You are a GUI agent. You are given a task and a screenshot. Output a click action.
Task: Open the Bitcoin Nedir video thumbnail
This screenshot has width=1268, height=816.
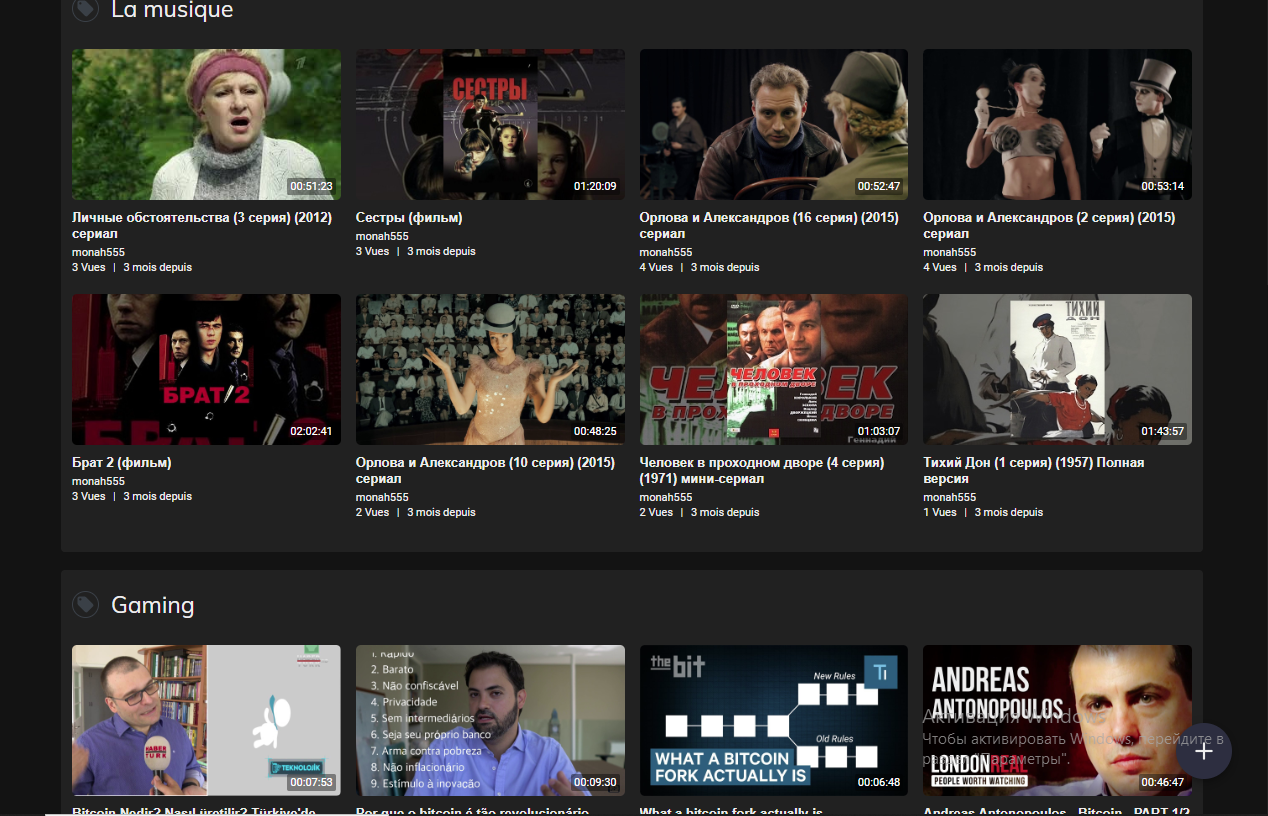206,720
